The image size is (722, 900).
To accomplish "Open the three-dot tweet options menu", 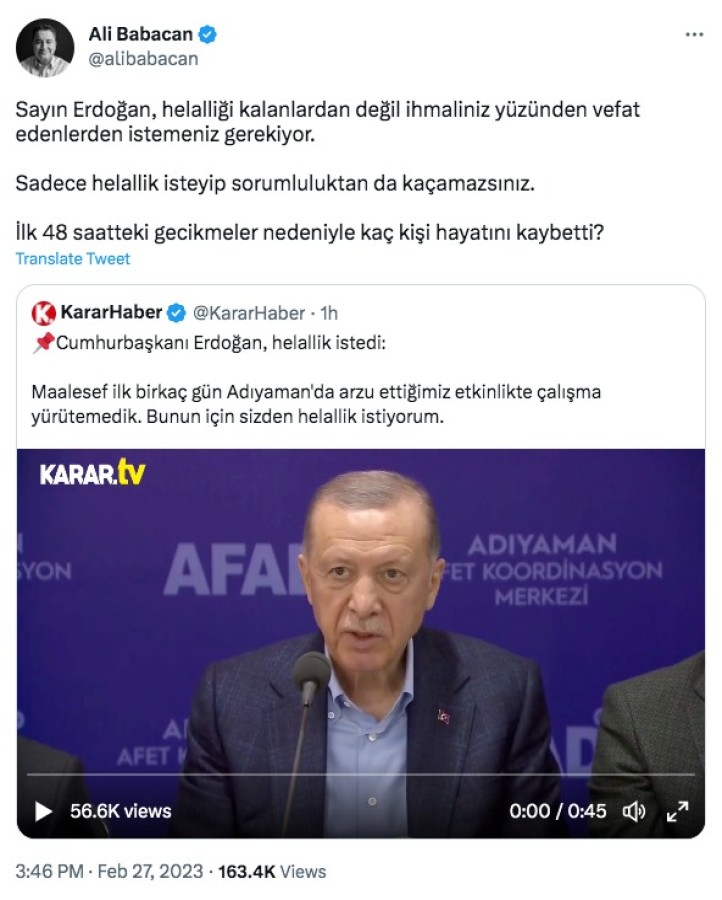I will (x=694, y=35).
